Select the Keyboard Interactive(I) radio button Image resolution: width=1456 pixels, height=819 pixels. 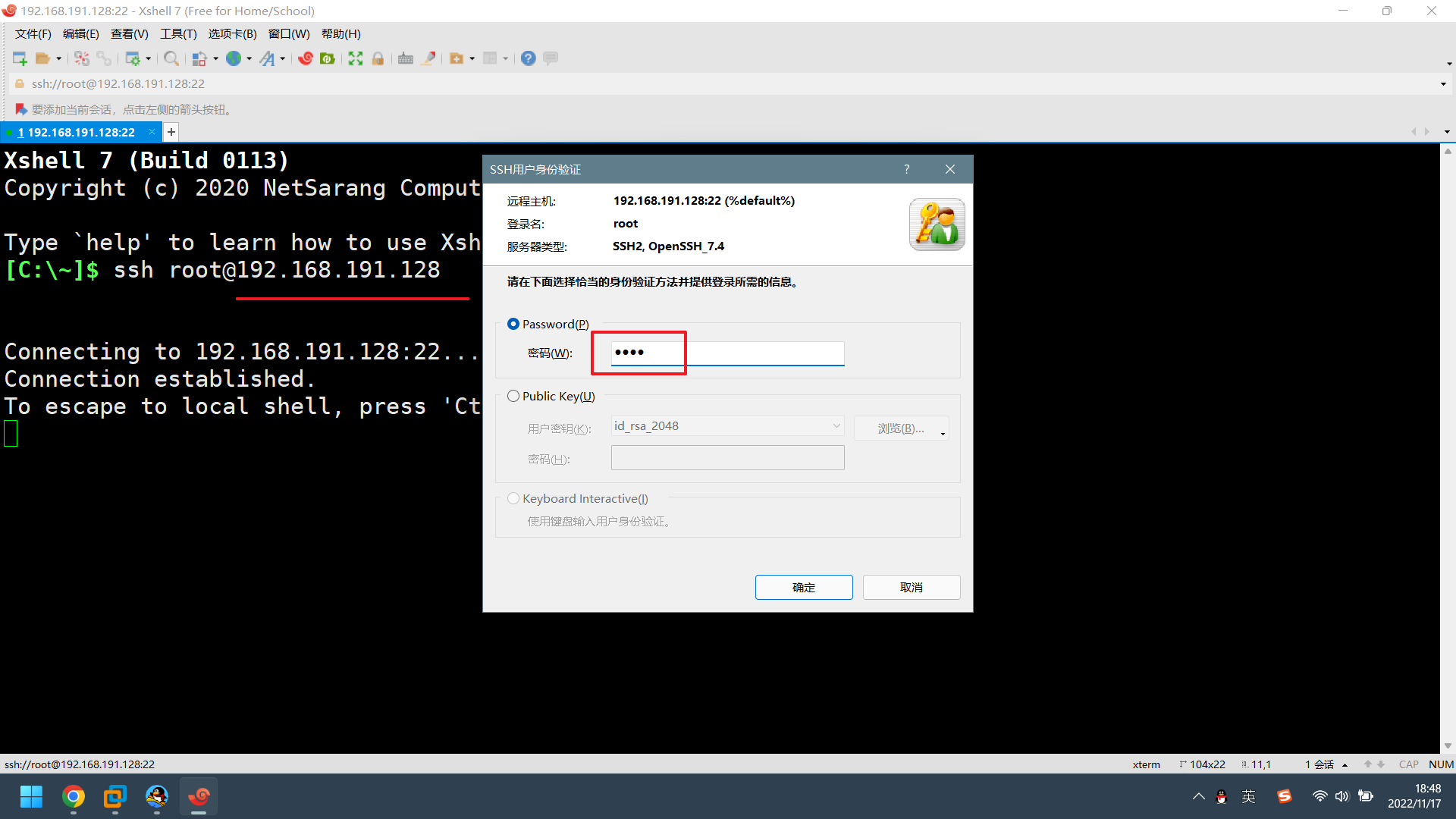coord(512,498)
